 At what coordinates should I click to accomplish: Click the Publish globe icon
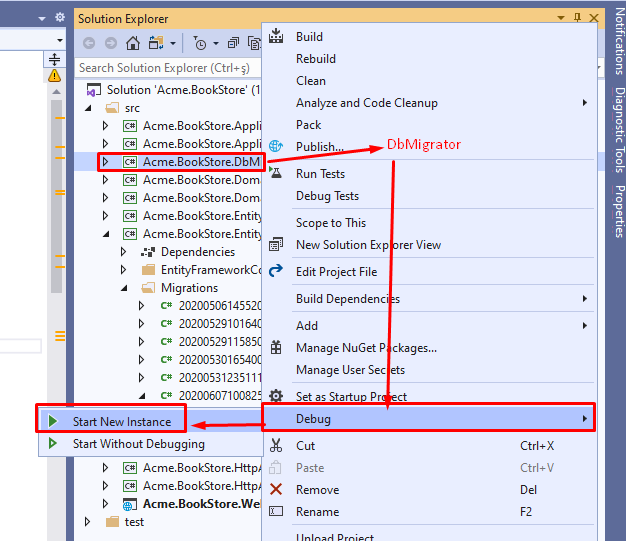pos(276,146)
